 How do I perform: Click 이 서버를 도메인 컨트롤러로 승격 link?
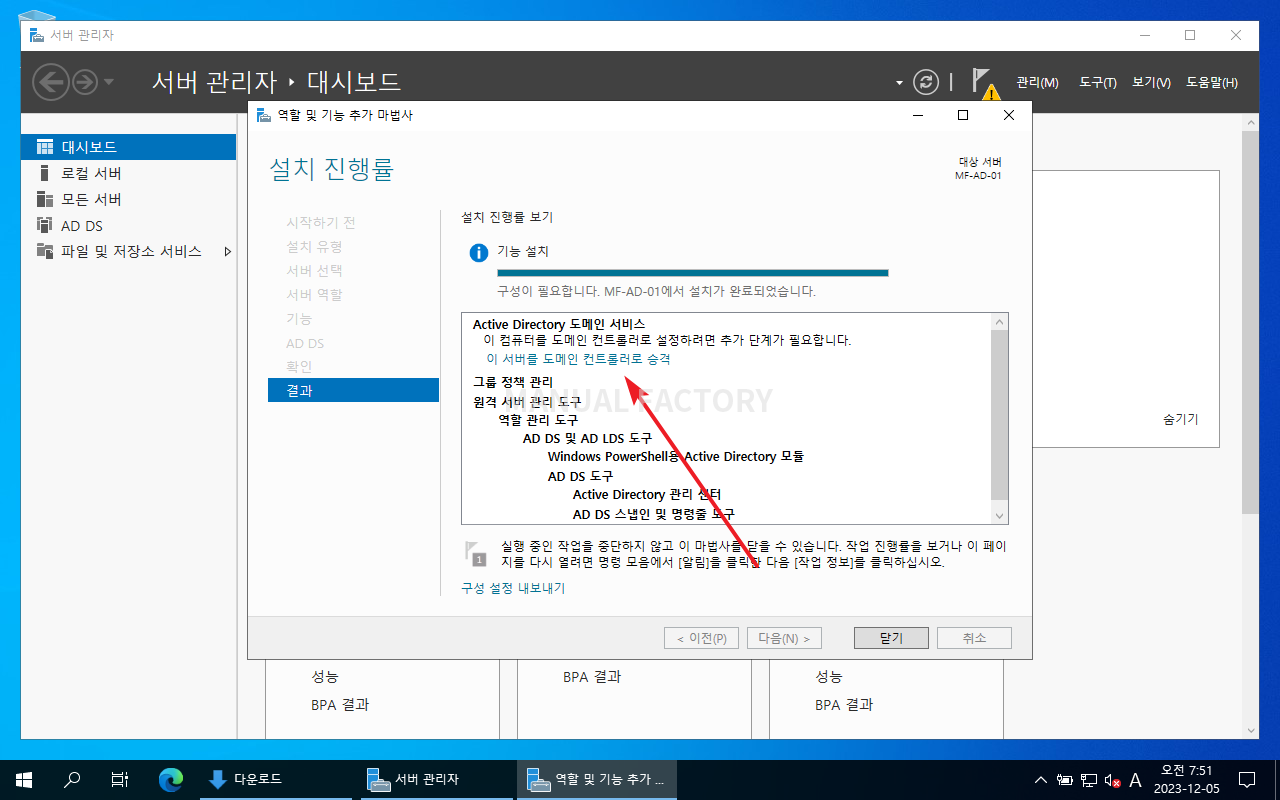[578, 359]
